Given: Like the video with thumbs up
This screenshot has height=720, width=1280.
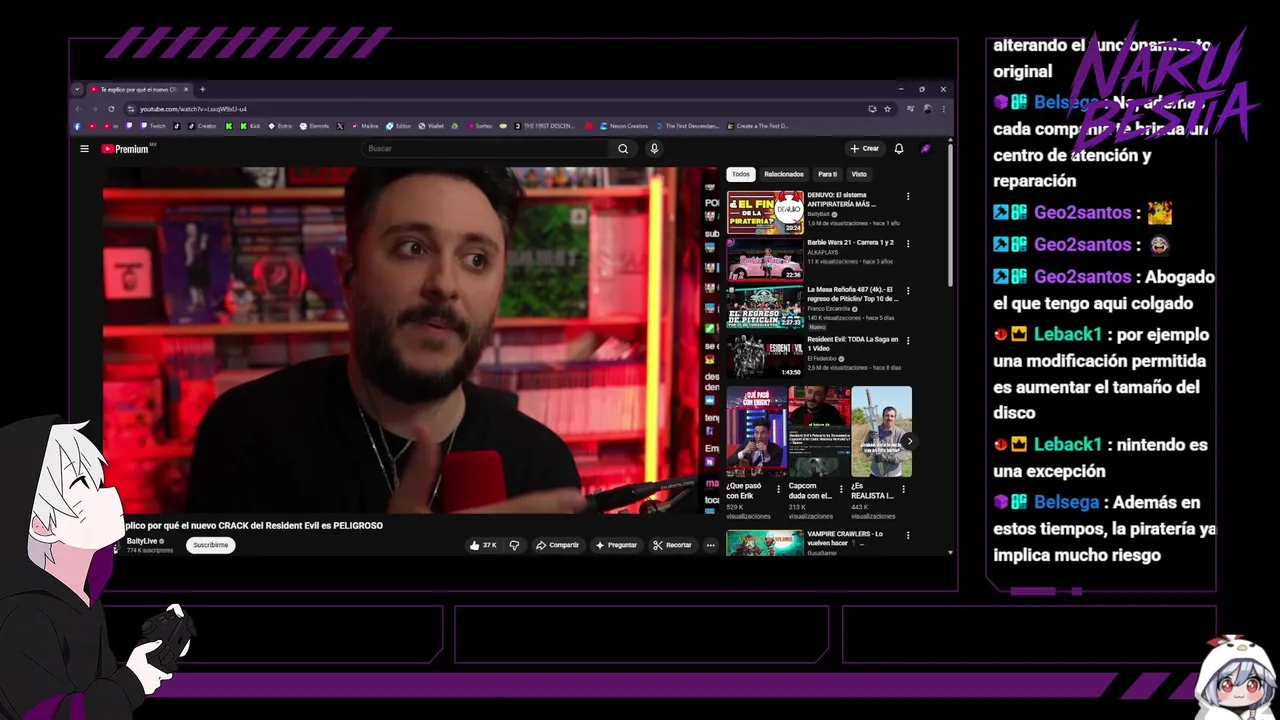Looking at the screenshot, I should 483,545.
